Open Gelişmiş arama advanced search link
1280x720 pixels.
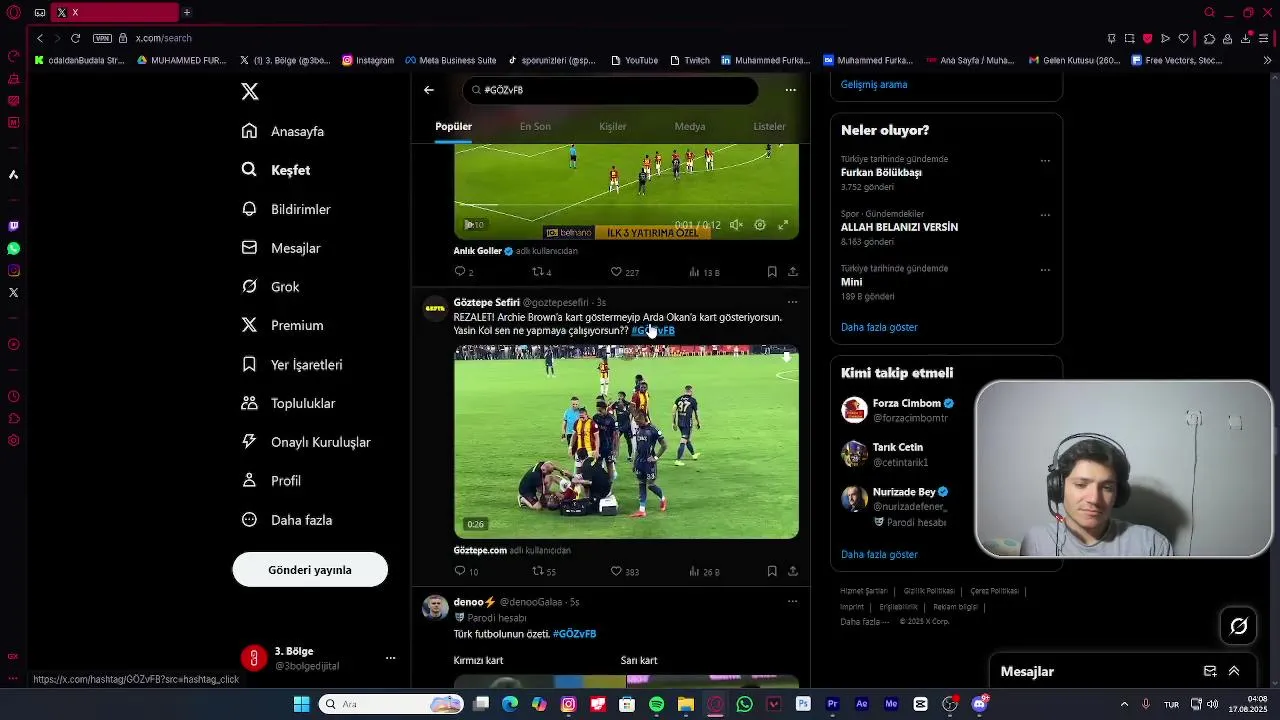point(874,85)
